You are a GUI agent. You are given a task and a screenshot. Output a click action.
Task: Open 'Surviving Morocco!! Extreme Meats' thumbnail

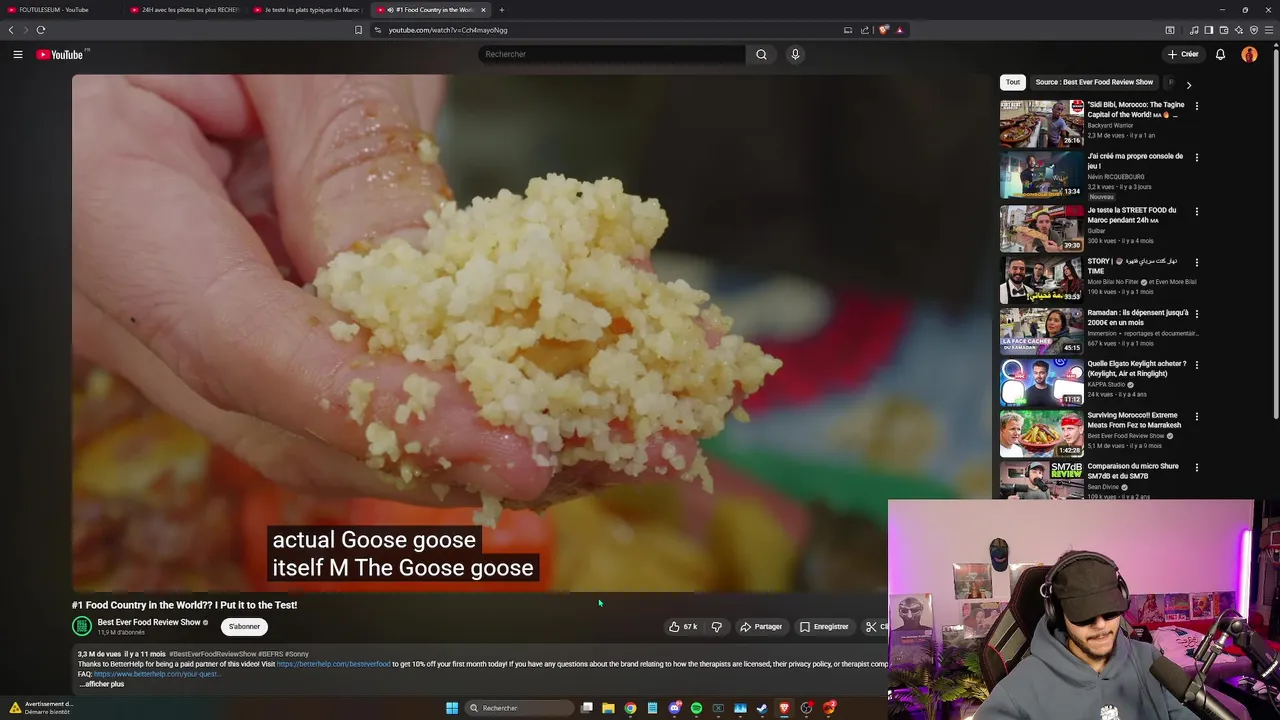1042,434
